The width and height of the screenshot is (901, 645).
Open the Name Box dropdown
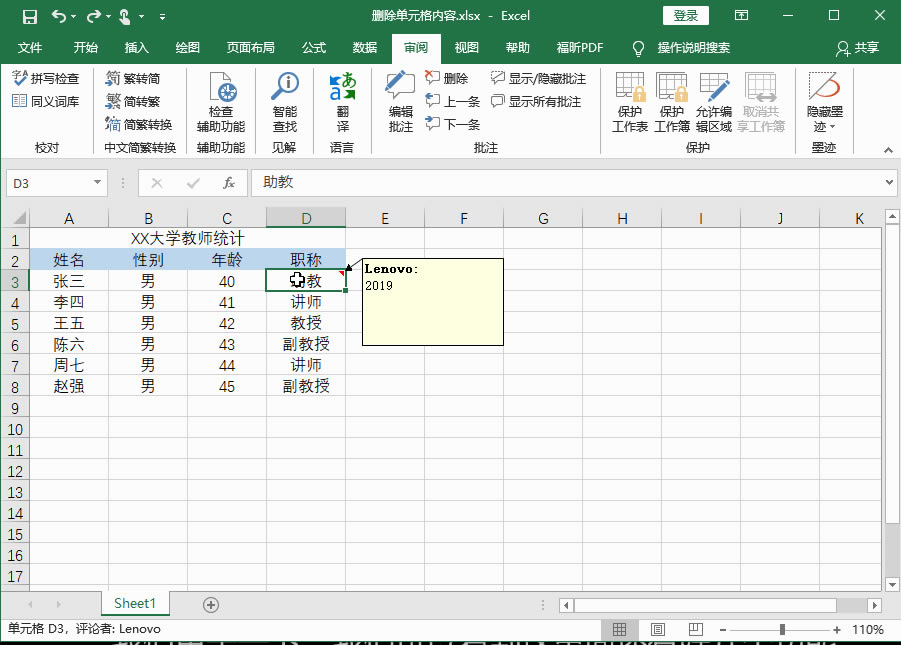(x=97, y=183)
